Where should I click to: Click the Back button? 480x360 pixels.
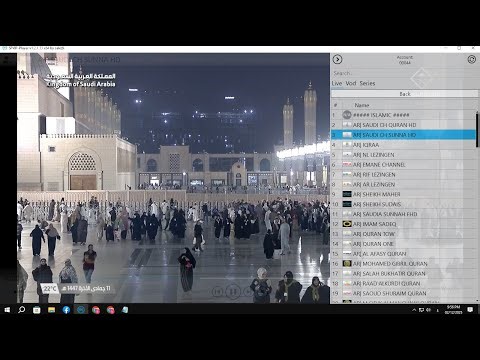point(405,94)
